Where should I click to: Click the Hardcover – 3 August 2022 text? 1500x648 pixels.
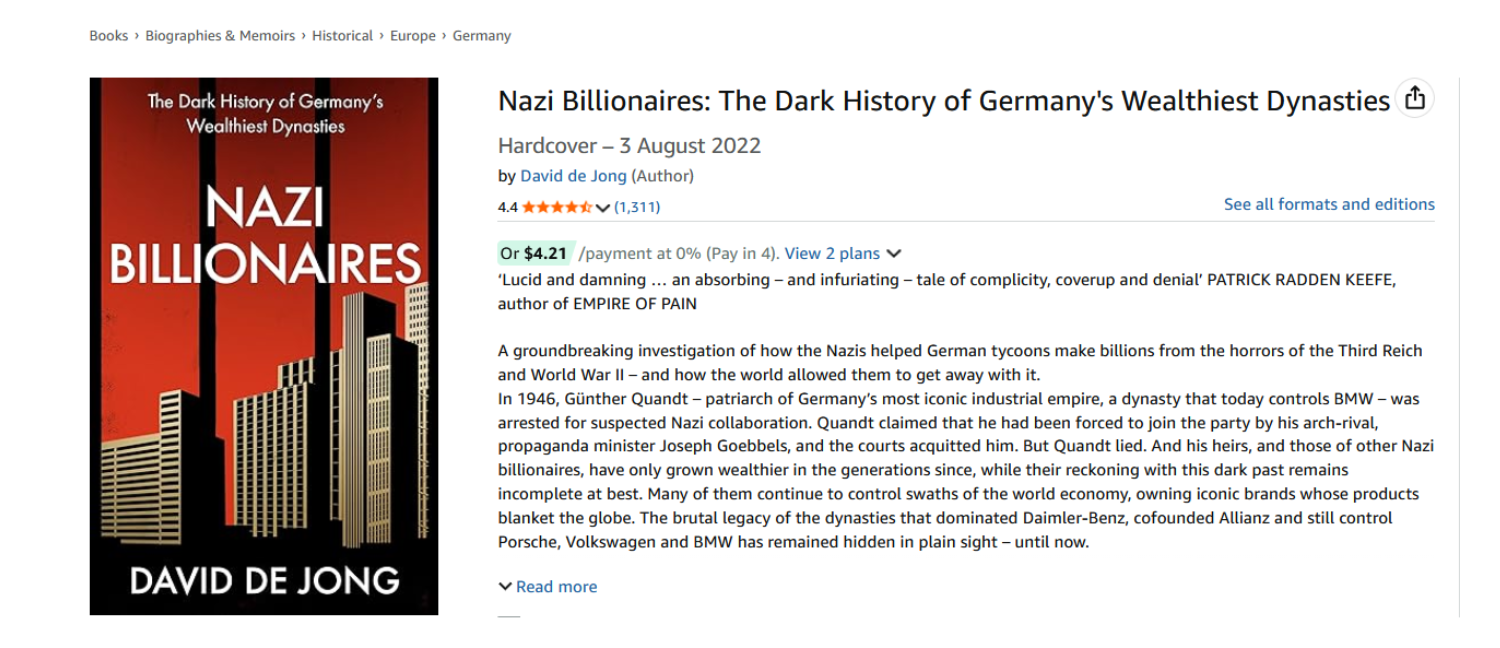(629, 146)
